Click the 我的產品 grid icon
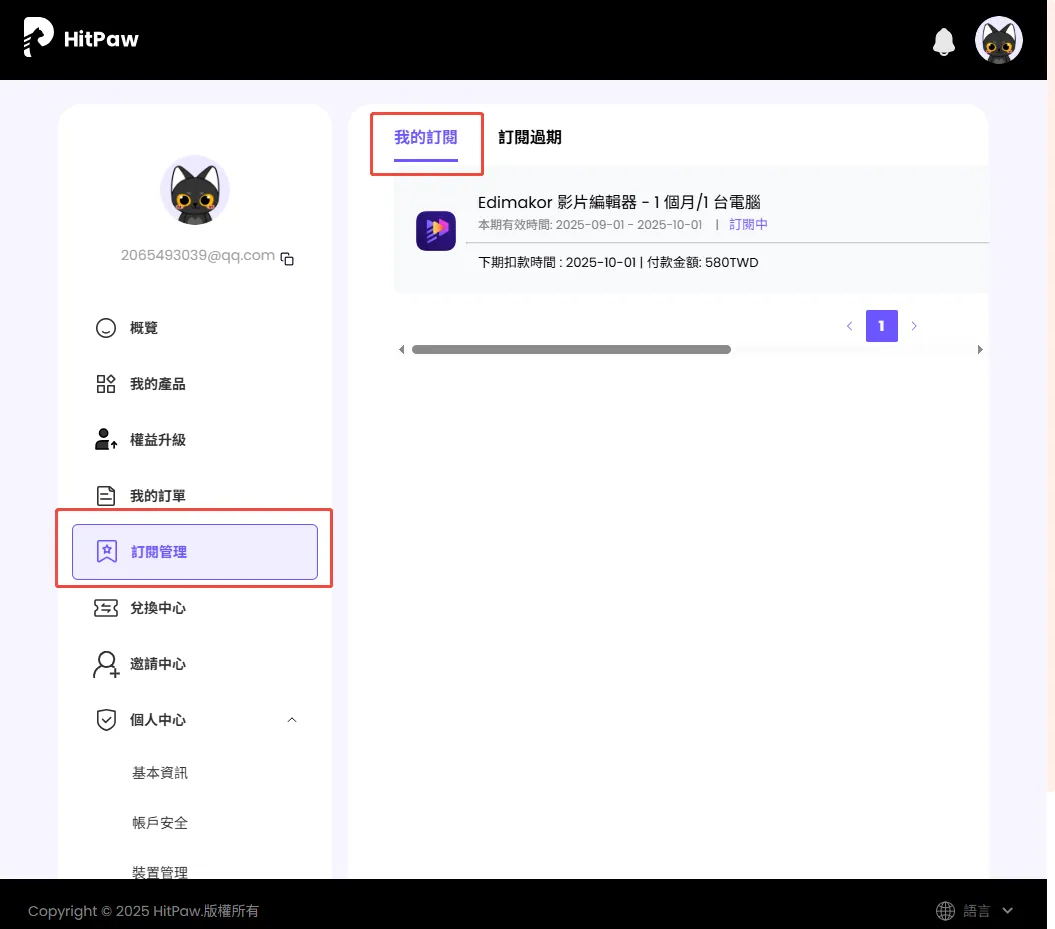 coord(106,384)
